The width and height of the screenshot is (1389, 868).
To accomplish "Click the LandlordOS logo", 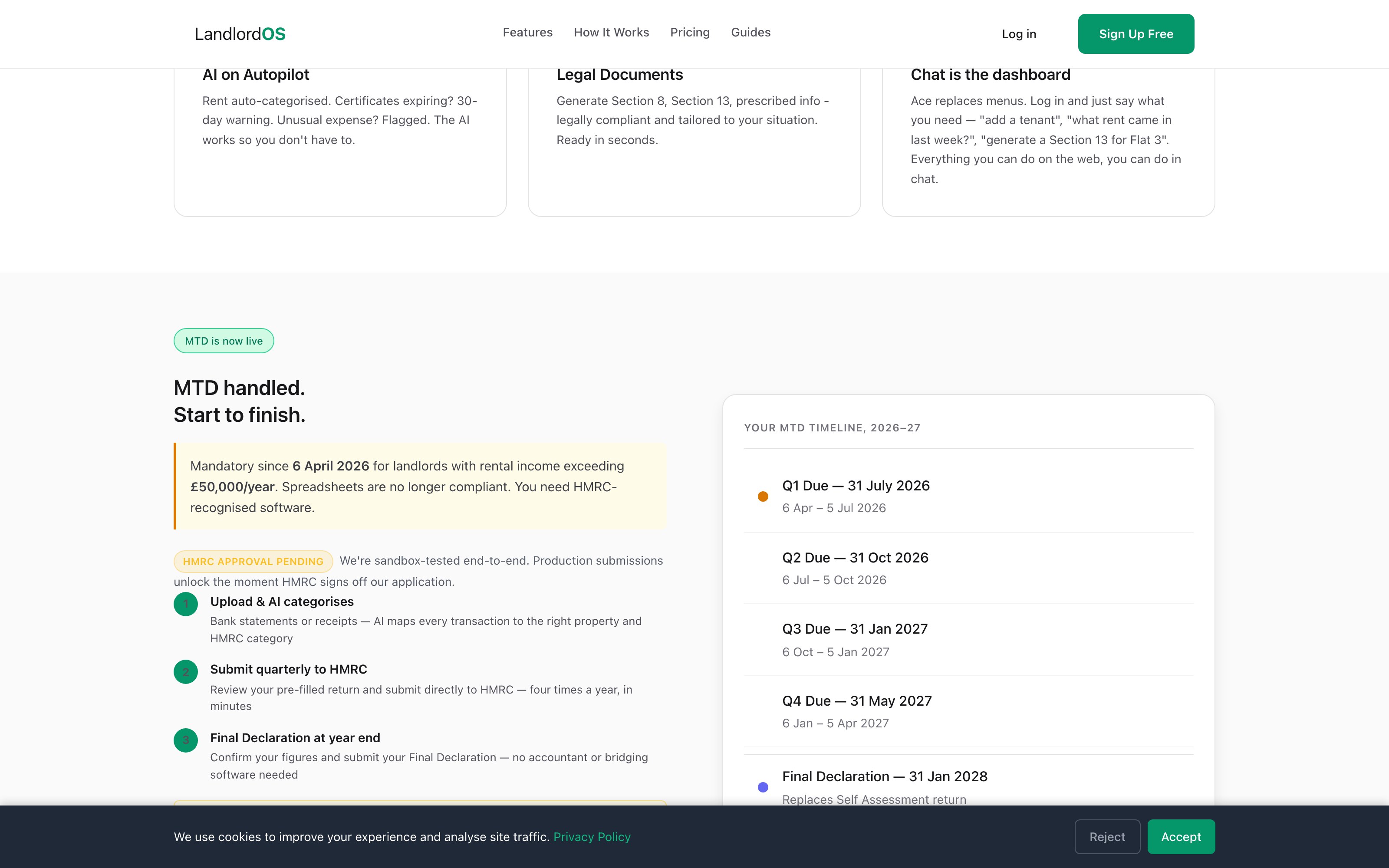I will (x=240, y=34).
